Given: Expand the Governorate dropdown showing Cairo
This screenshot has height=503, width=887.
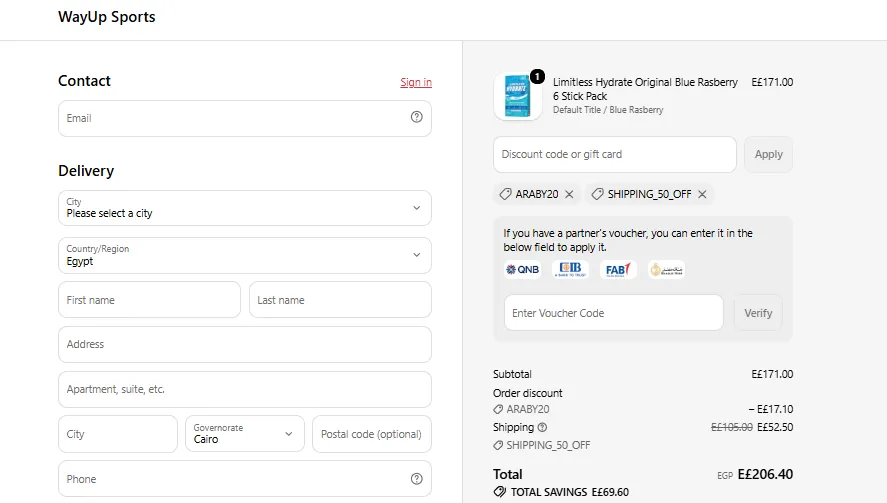Looking at the screenshot, I should coord(245,434).
